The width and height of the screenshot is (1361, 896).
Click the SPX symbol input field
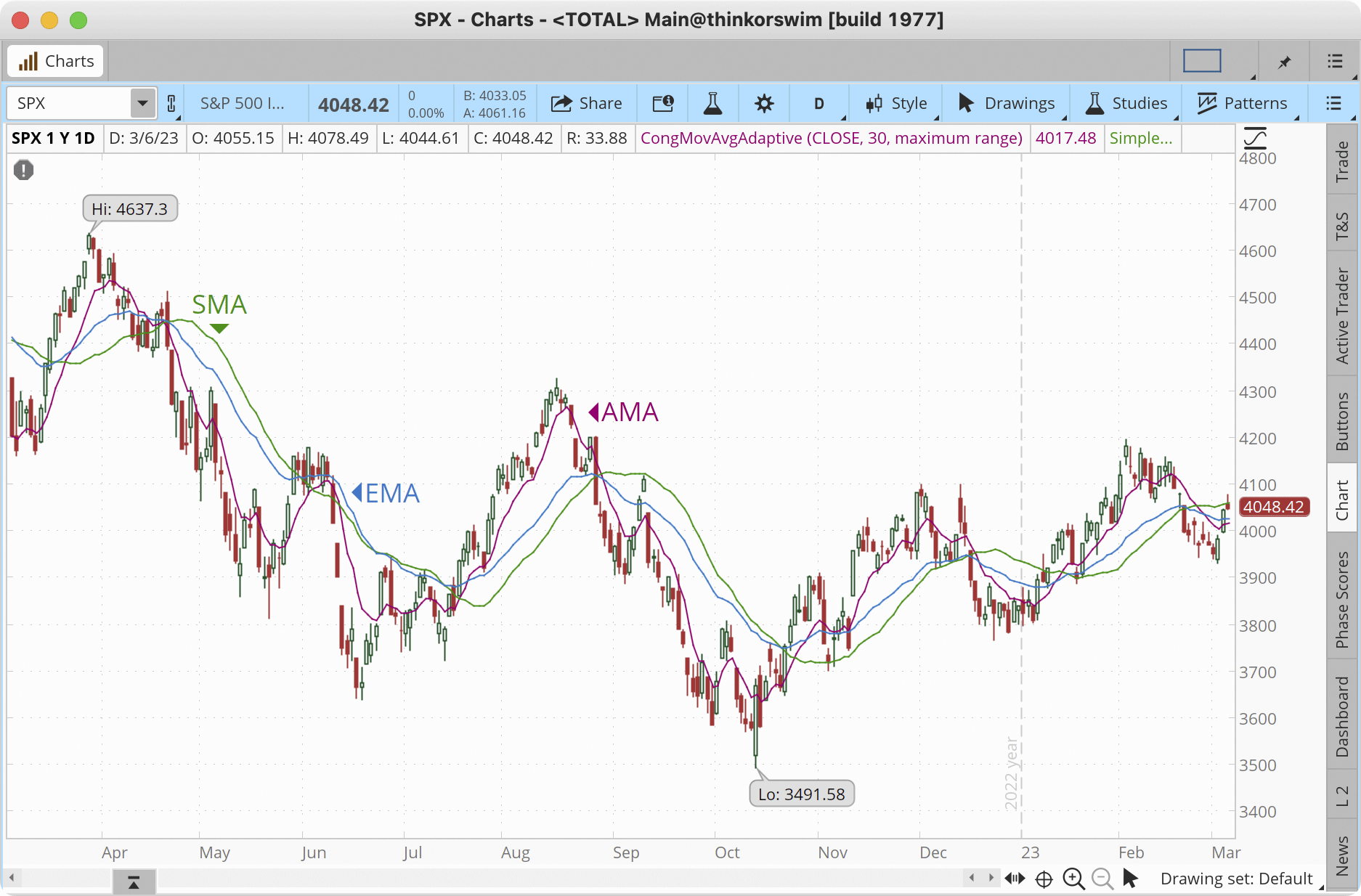(x=69, y=103)
